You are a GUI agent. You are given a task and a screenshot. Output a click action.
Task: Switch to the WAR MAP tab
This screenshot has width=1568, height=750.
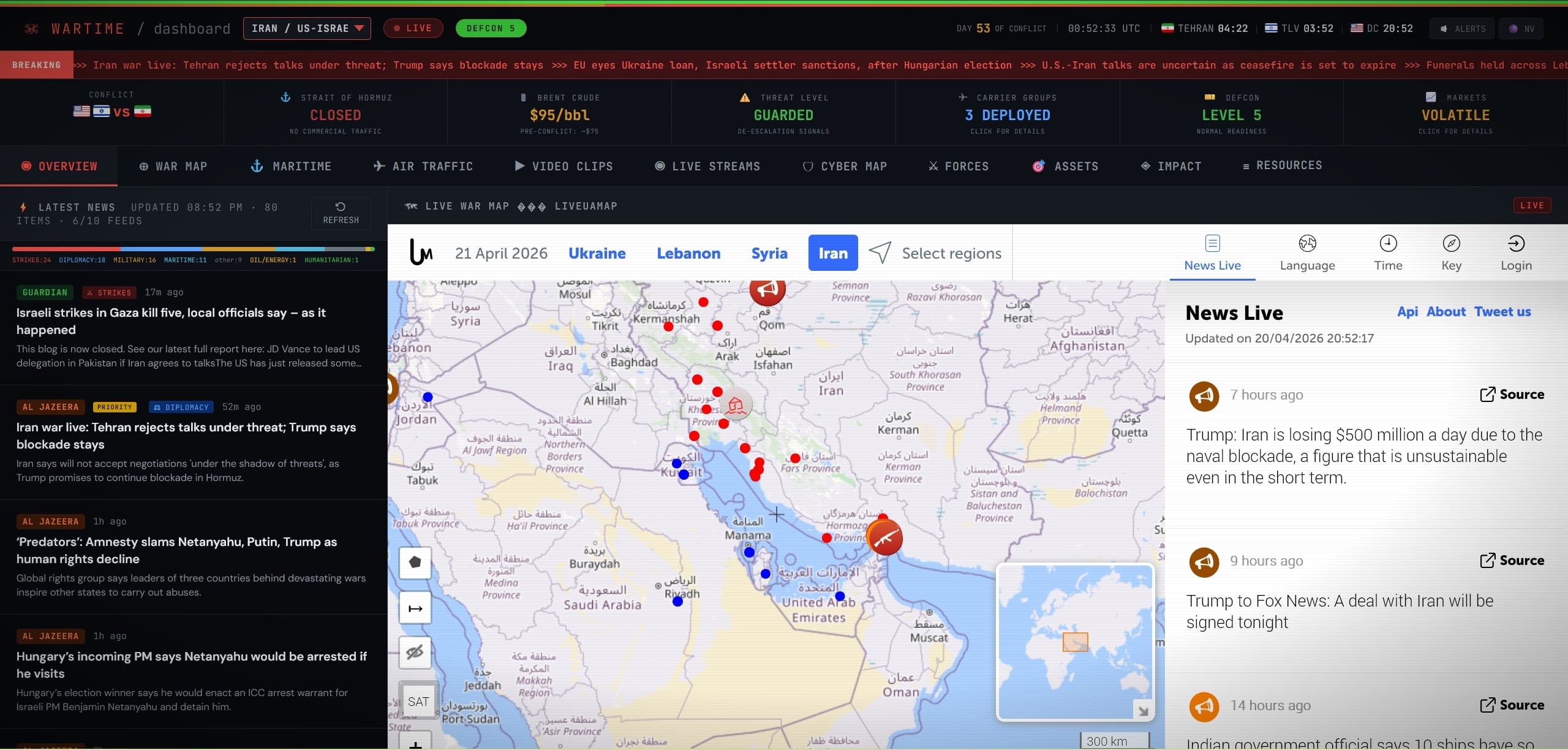click(x=173, y=165)
